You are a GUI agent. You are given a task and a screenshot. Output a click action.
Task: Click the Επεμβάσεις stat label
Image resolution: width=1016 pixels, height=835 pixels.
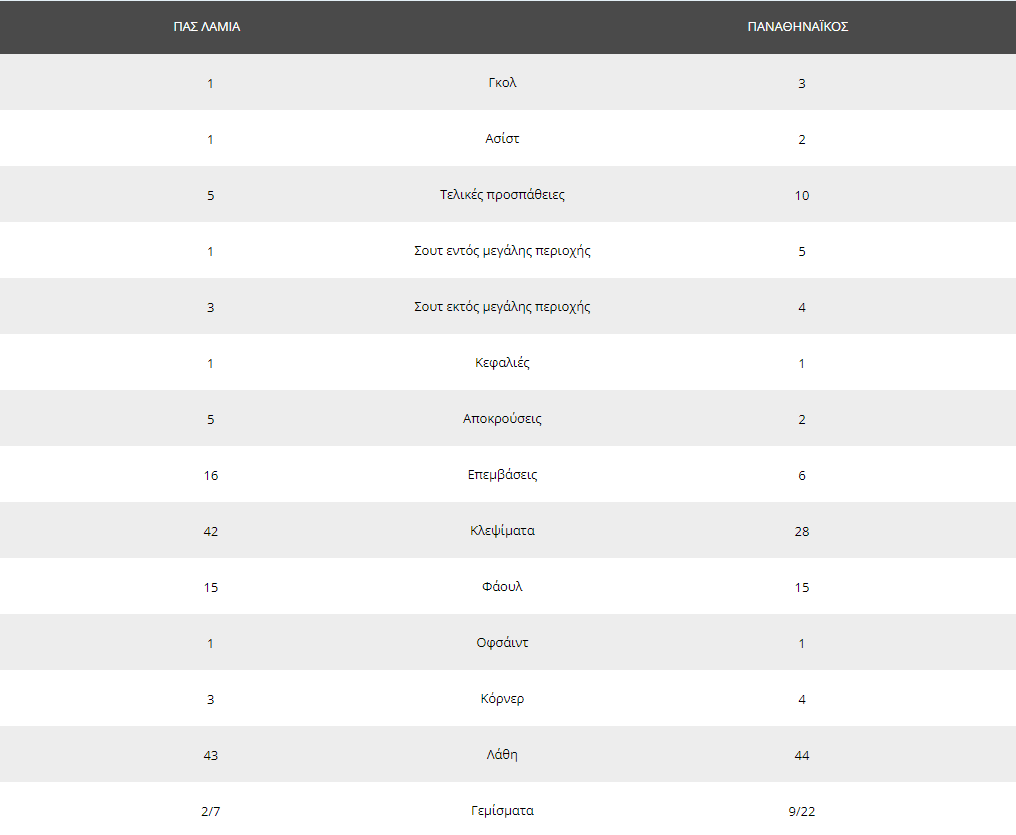[502, 474]
